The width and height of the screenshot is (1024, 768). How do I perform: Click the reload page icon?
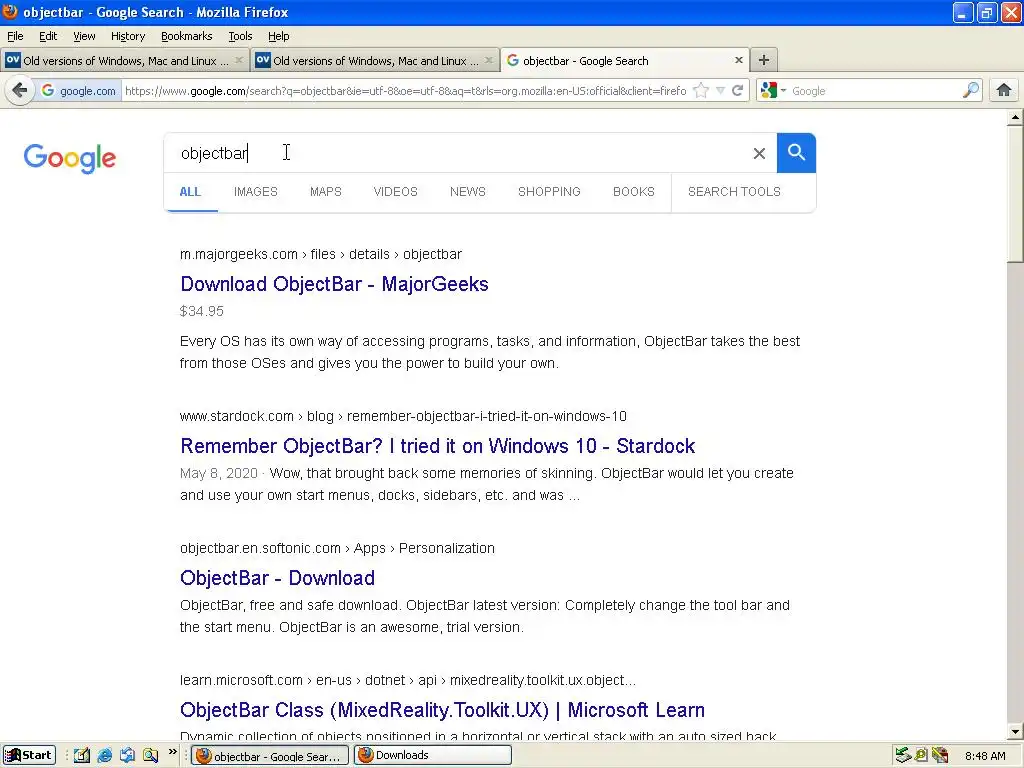click(738, 91)
